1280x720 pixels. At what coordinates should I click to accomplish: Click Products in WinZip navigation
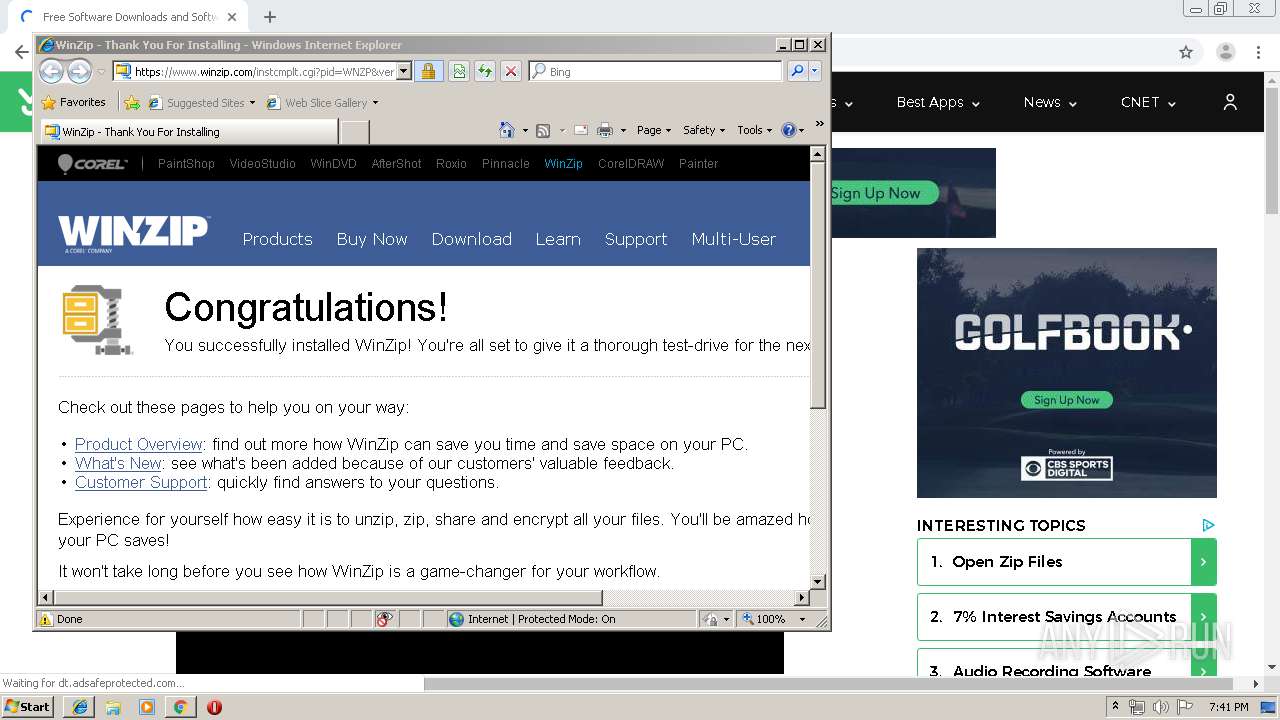[x=277, y=239]
